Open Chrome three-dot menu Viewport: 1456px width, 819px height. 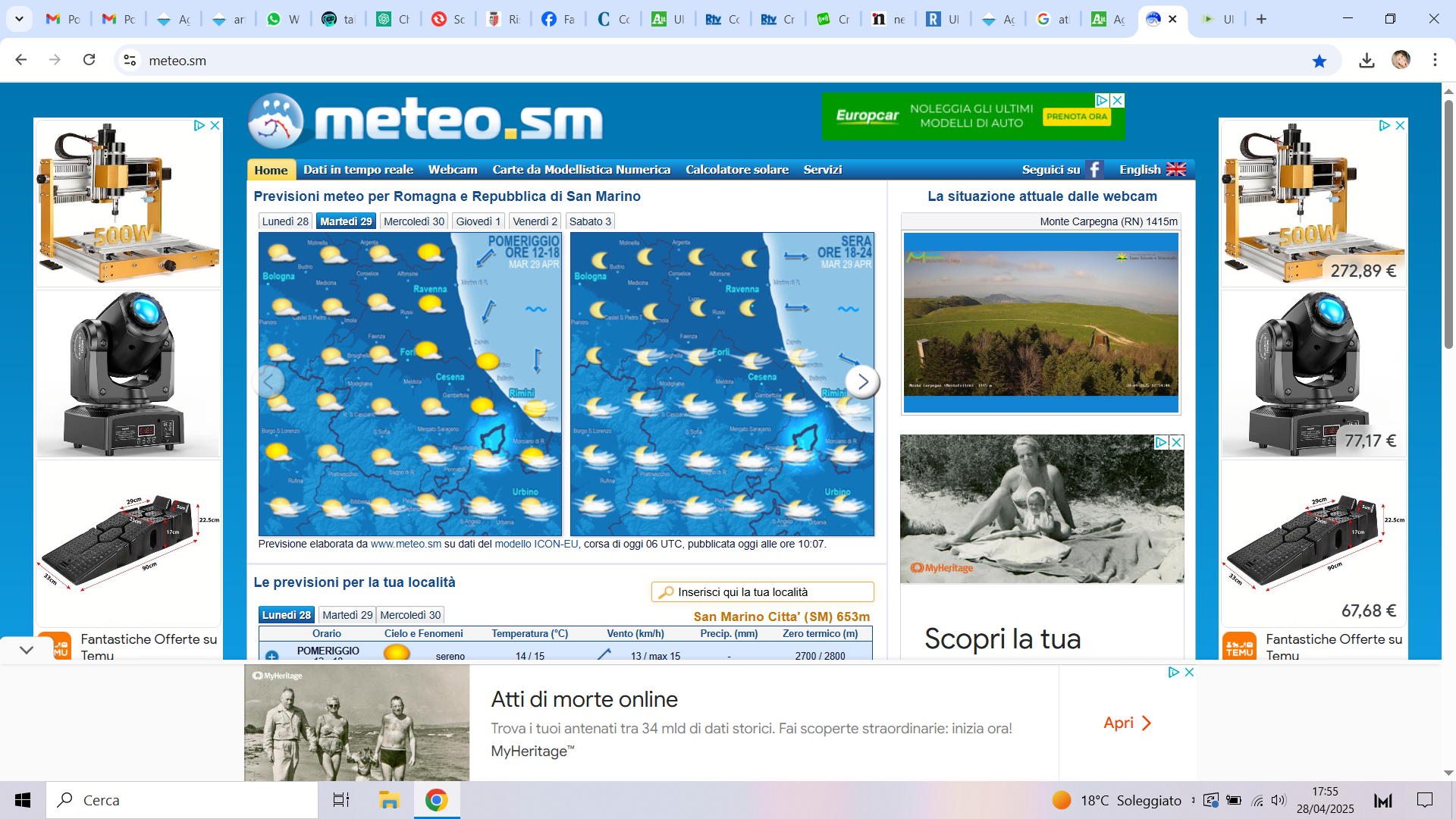point(1435,60)
